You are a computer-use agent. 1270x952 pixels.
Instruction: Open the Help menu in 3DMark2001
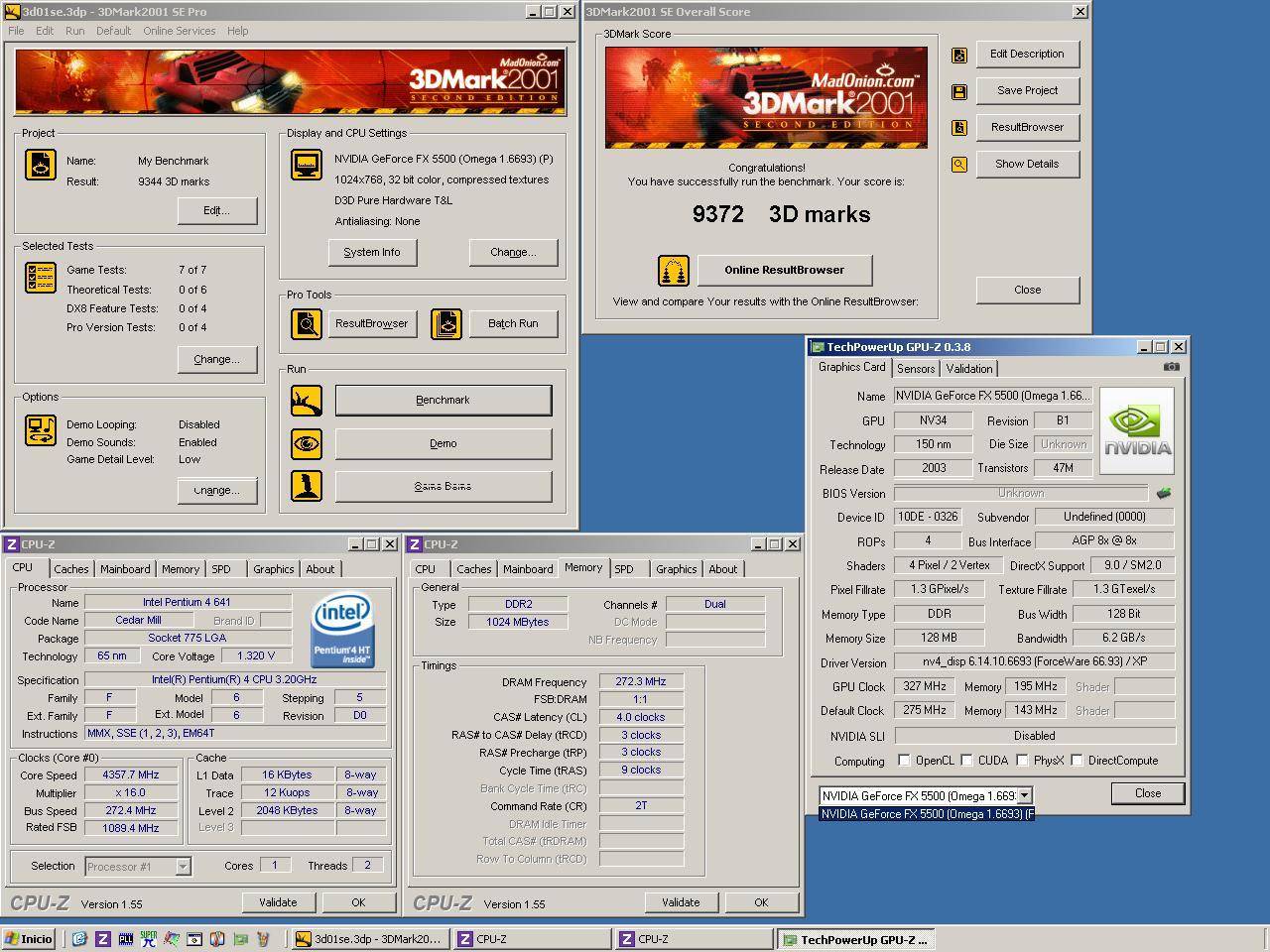tap(238, 31)
